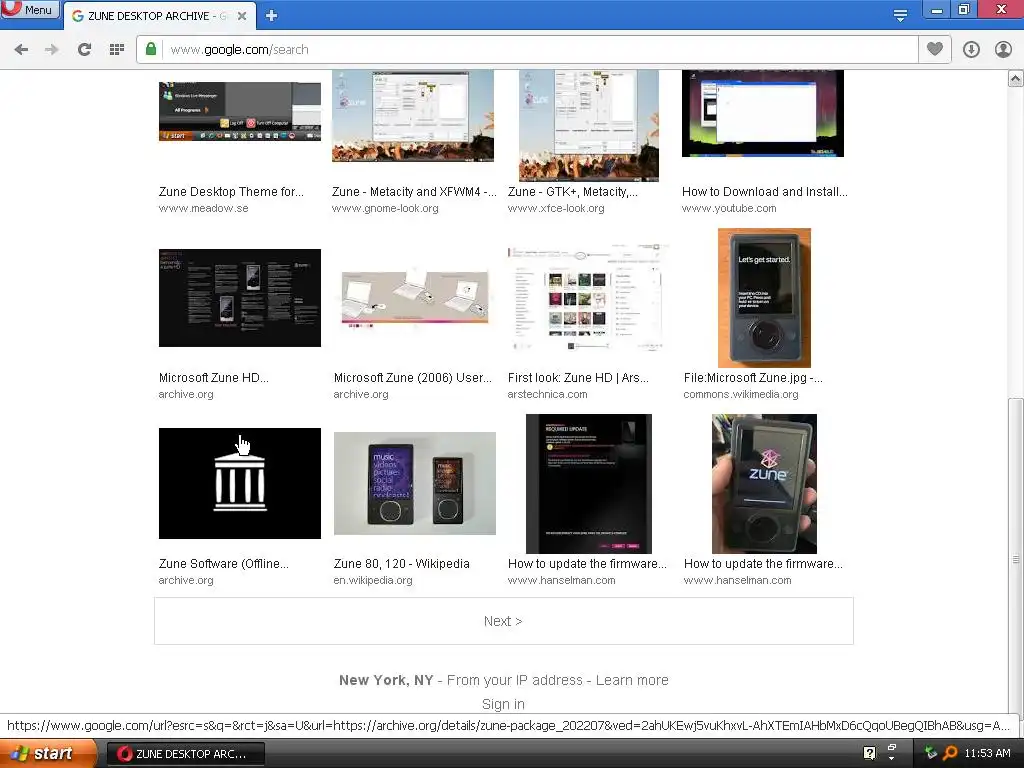Open the Zune GTK+, Metacity thumbnail

click(588, 125)
